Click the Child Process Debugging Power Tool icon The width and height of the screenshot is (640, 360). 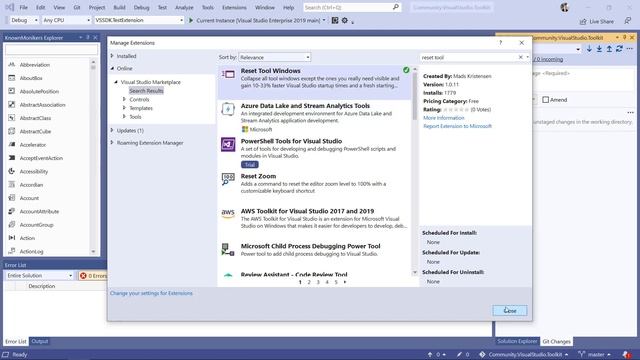[228, 249]
